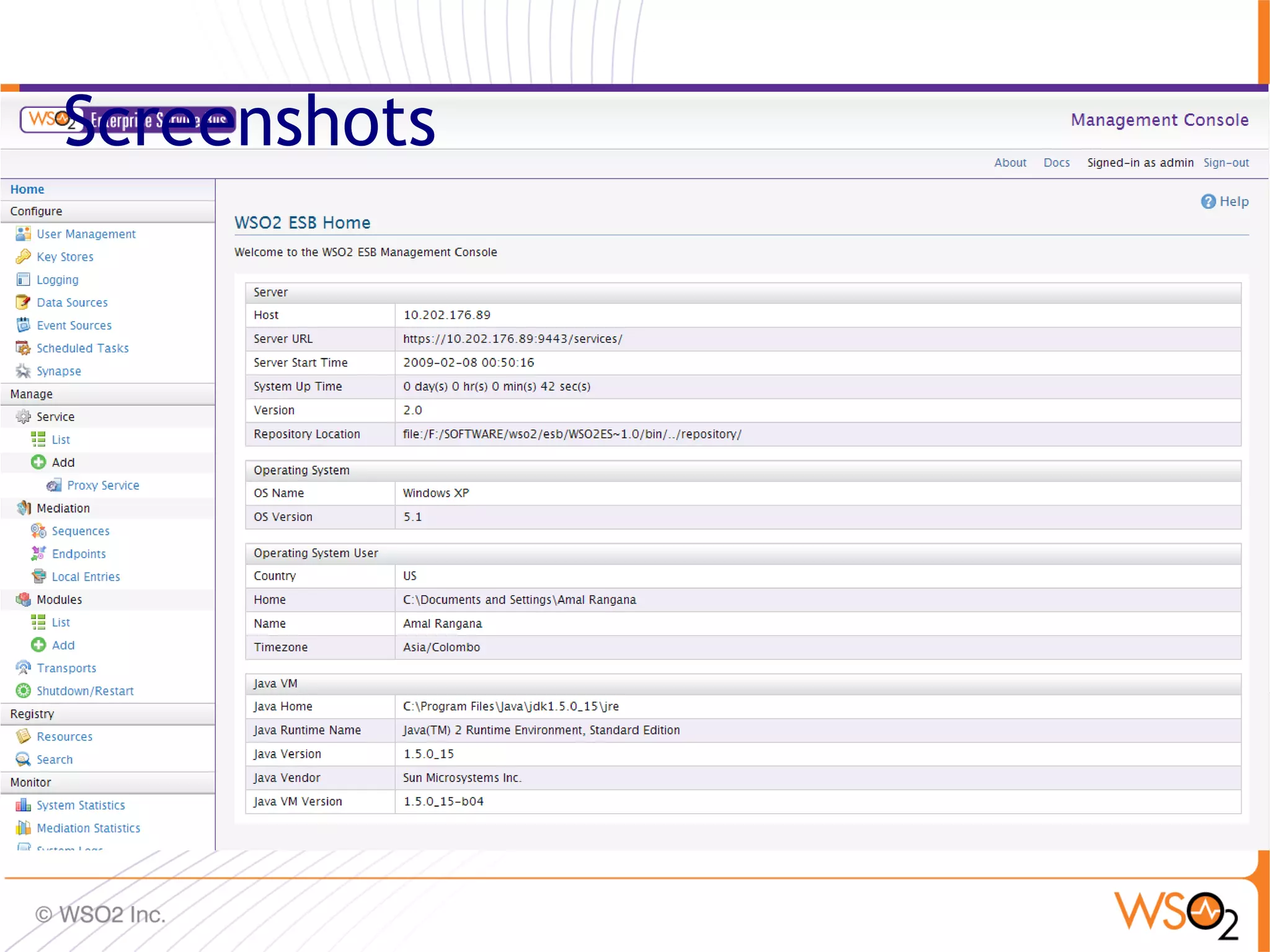
Task: Open the Transports link
Action: (x=66, y=668)
